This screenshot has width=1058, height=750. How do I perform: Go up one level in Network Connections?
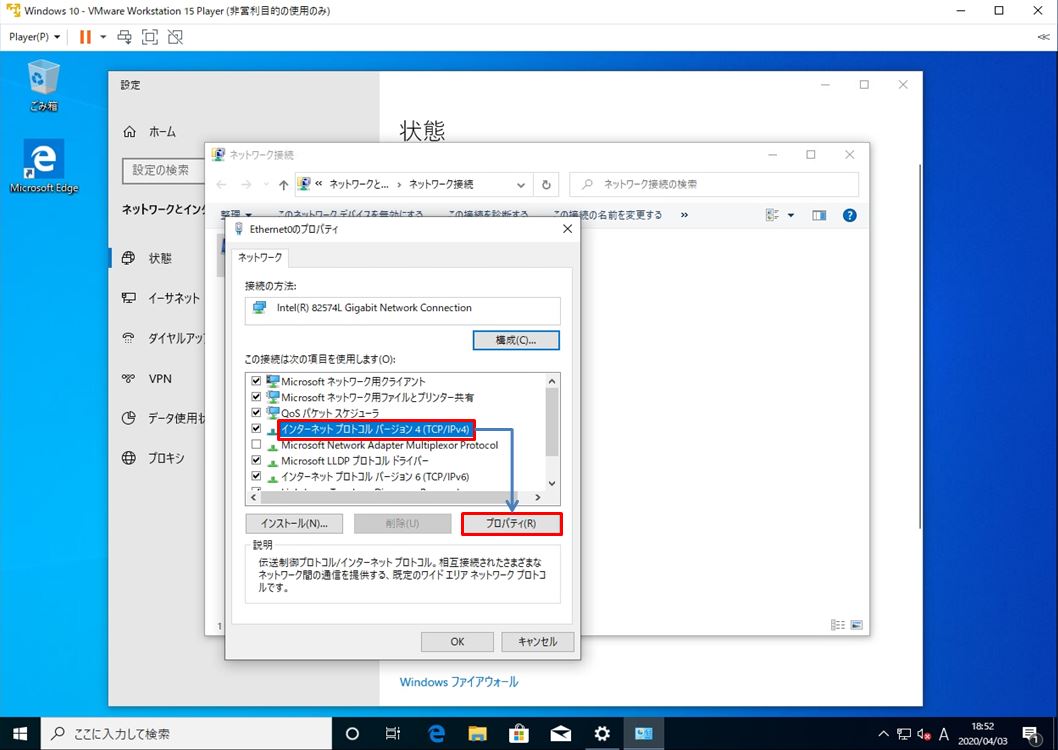click(283, 185)
